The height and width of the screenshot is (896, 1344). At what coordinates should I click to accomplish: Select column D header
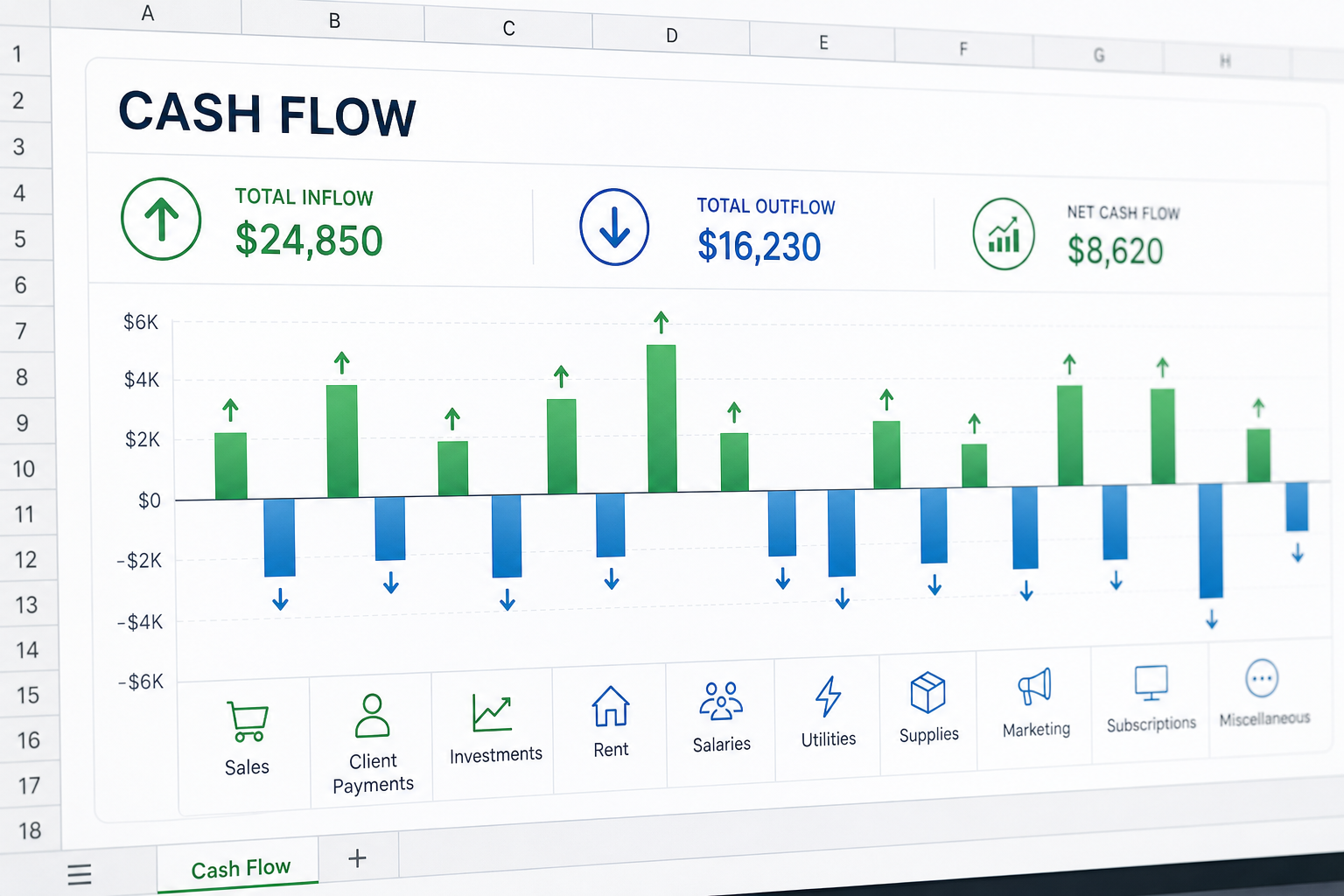click(671, 36)
